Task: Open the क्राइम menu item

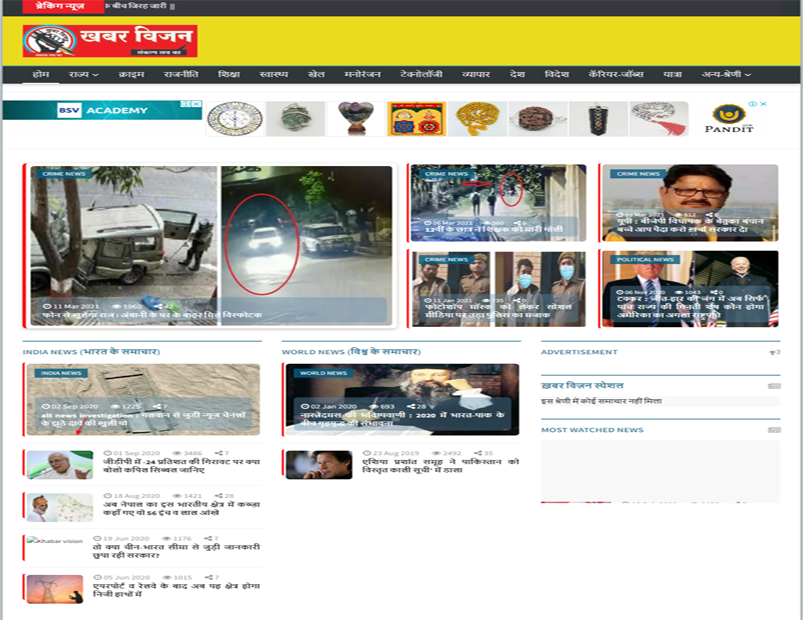Action: click(x=131, y=75)
